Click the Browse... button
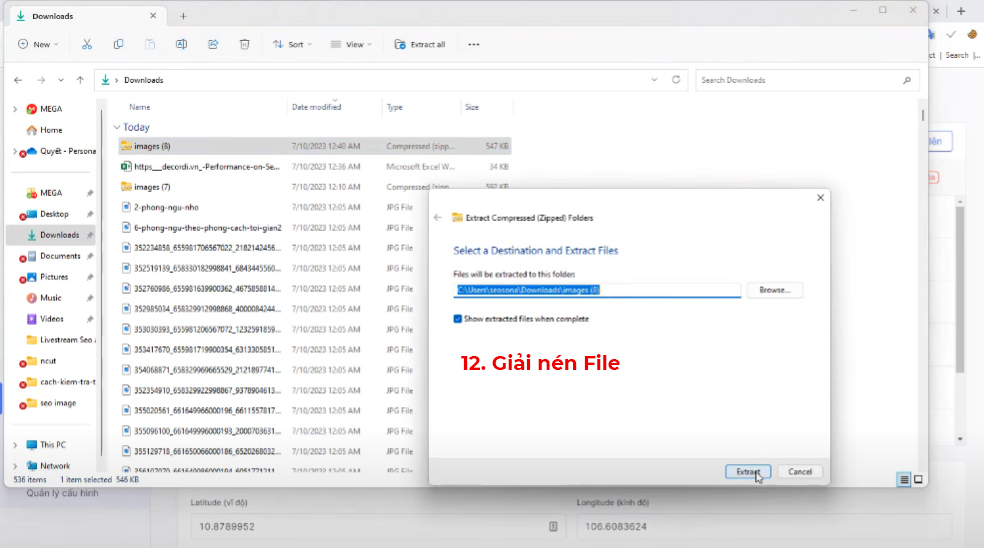 (x=774, y=290)
